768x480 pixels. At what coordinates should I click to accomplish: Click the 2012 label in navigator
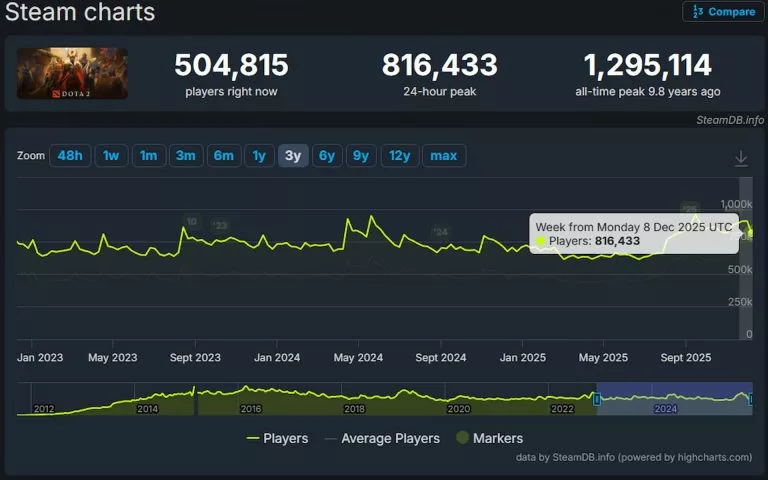(44, 408)
